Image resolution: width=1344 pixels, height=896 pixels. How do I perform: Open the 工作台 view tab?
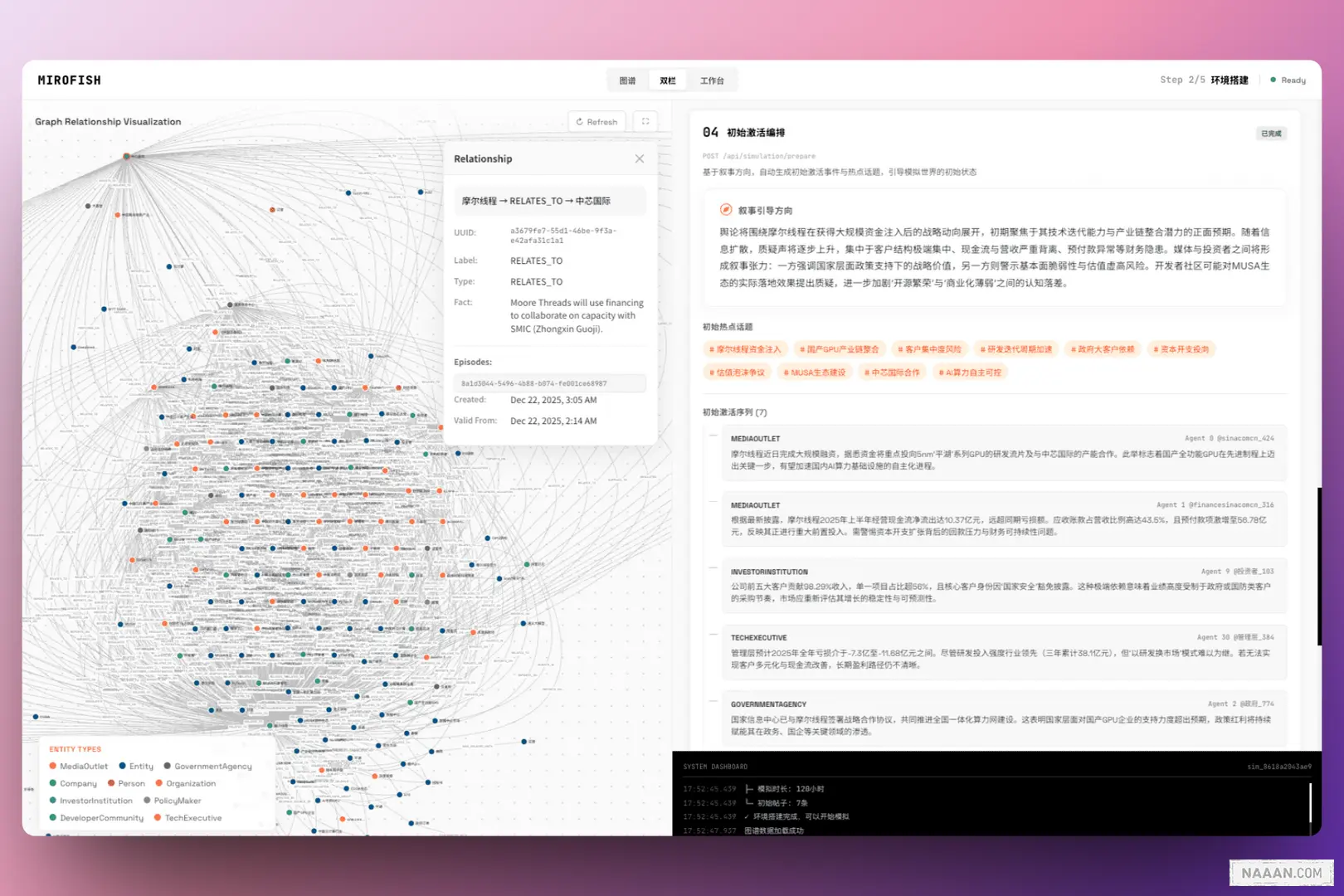click(x=712, y=80)
